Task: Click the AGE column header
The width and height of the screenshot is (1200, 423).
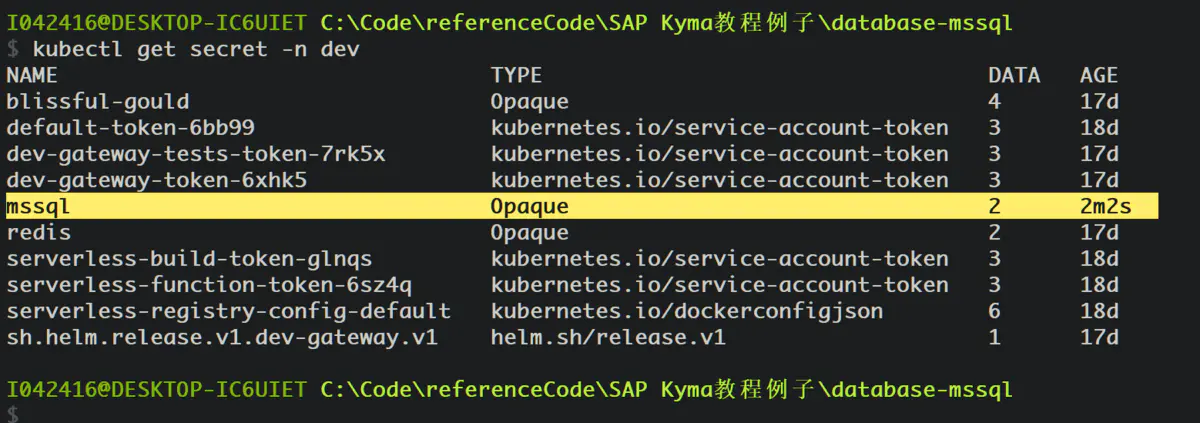Action: 1099,75
